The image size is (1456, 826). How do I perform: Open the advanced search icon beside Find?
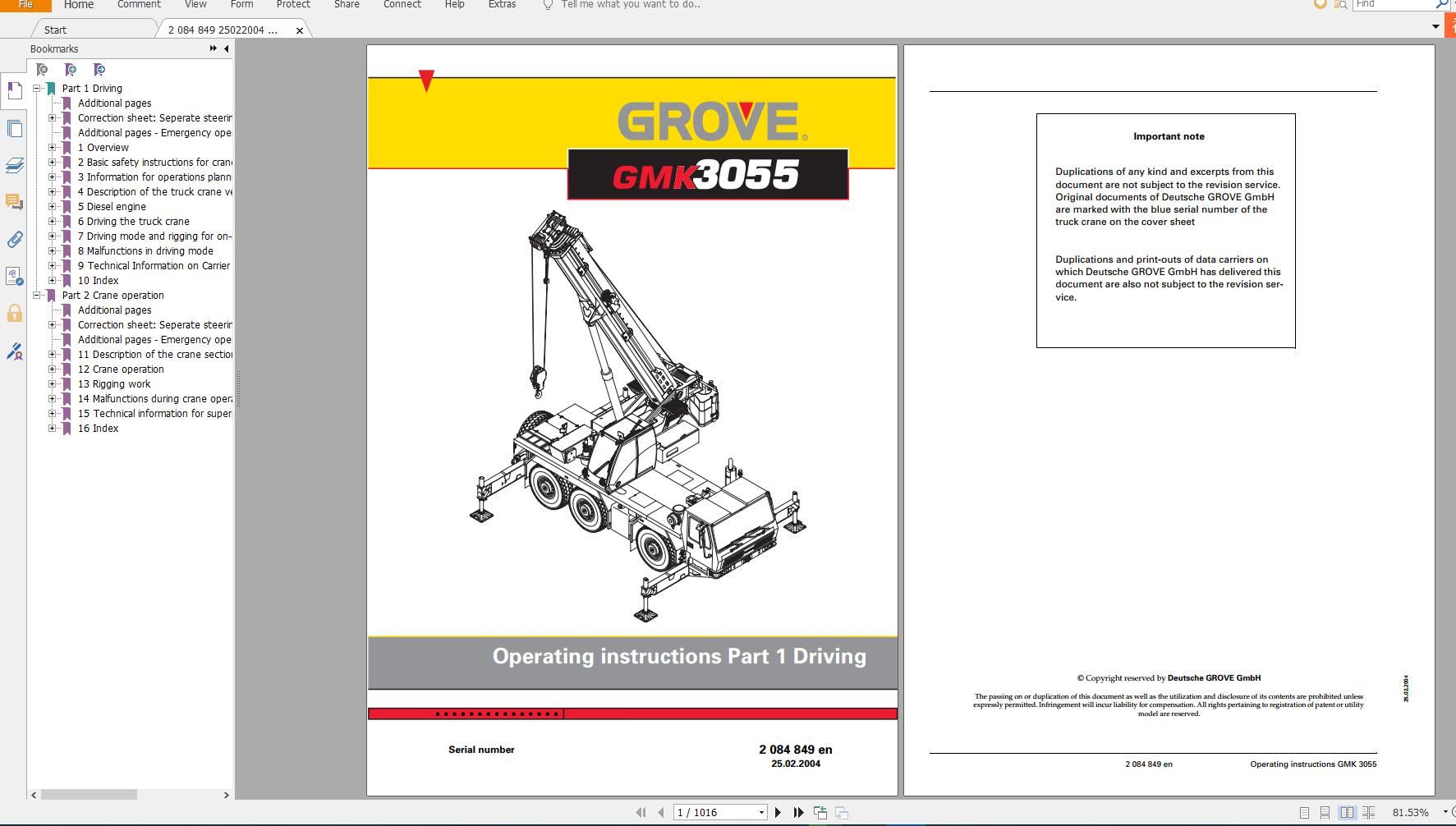pyautogui.click(x=1340, y=4)
